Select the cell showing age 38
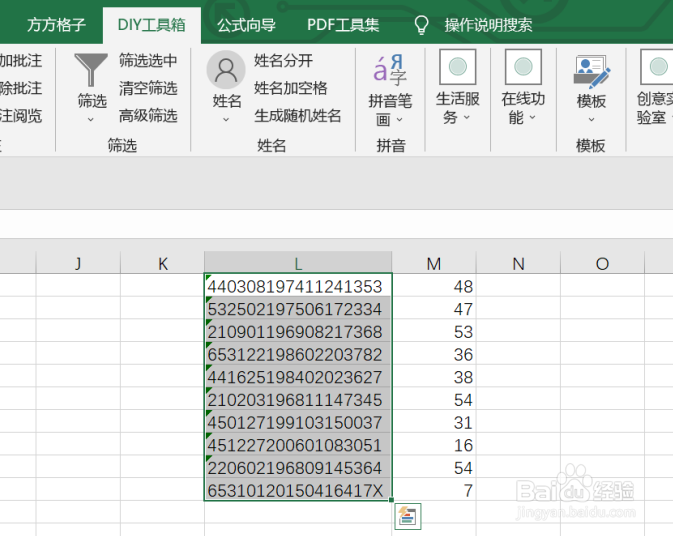This screenshot has width=673, height=536. click(x=434, y=376)
